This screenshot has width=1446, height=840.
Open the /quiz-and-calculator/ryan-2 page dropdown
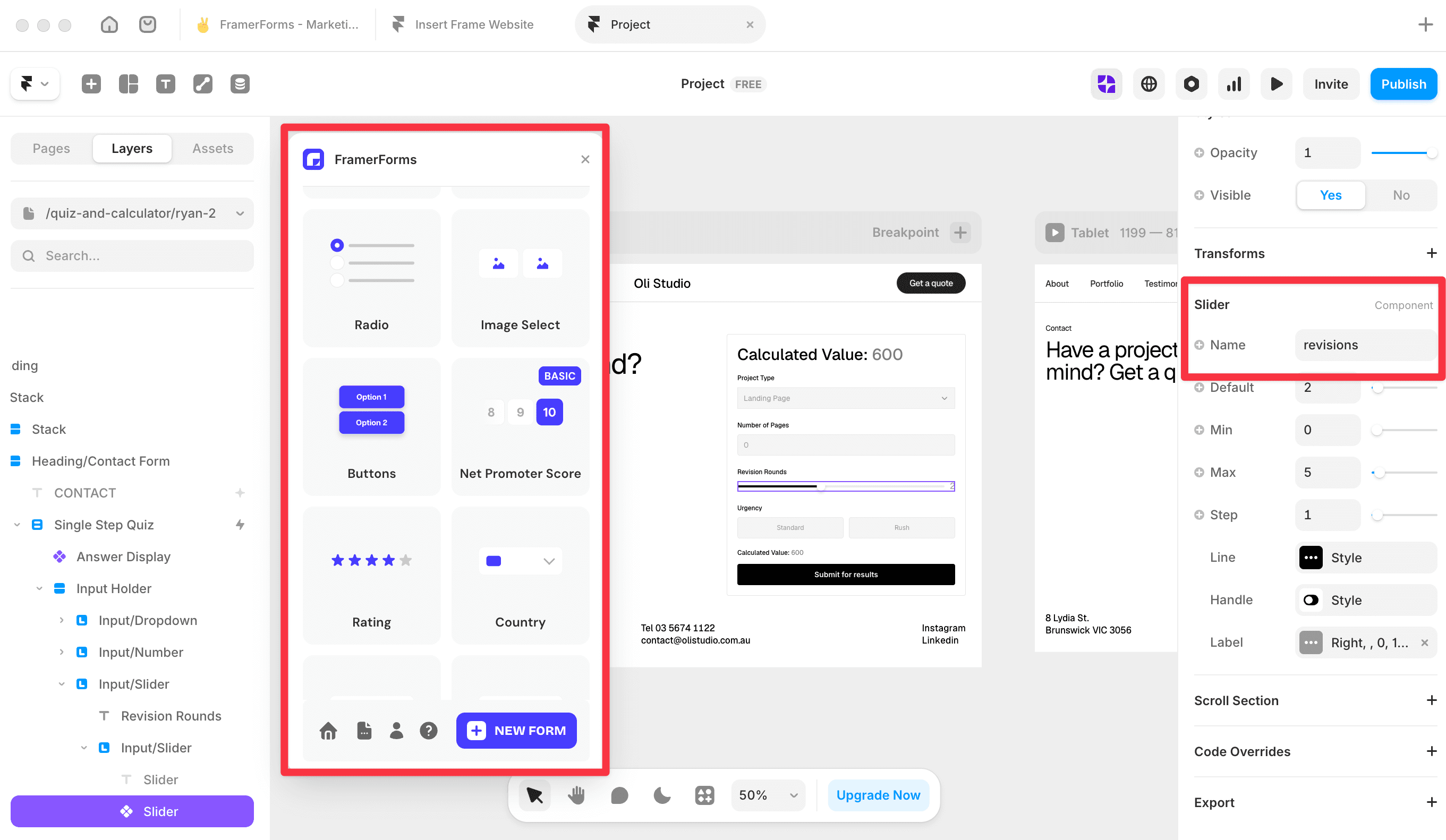pos(132,213)
